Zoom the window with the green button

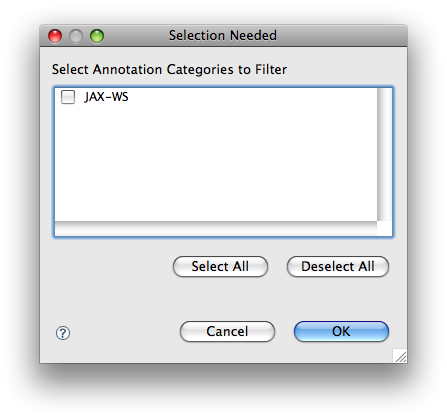click(97, 36)
